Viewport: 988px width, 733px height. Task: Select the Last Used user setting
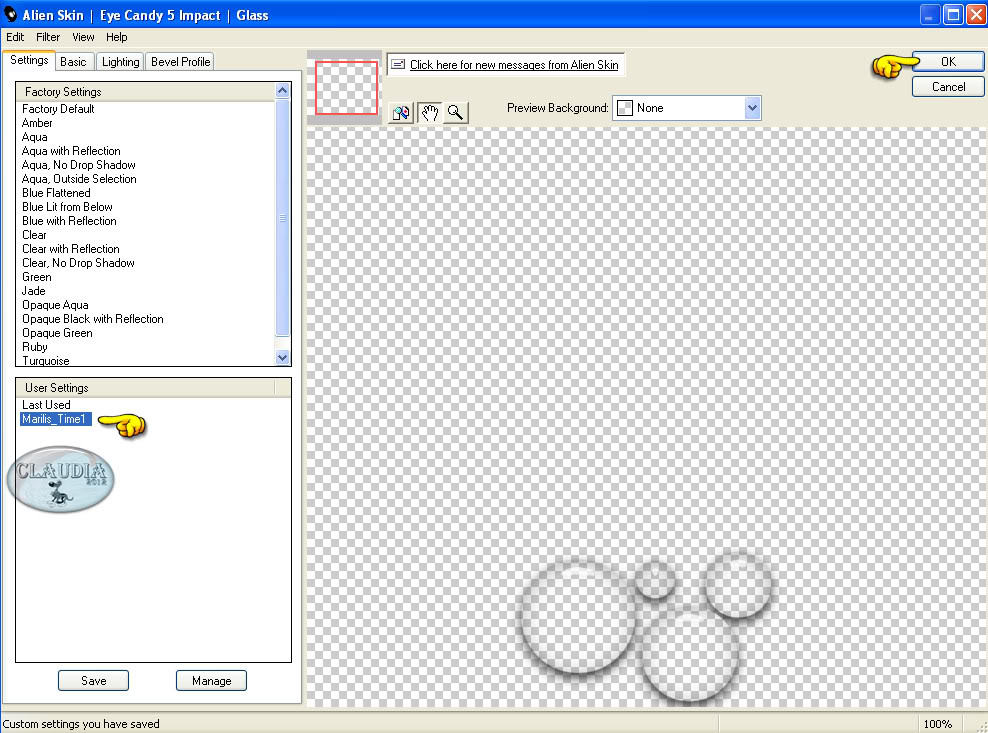46,405
